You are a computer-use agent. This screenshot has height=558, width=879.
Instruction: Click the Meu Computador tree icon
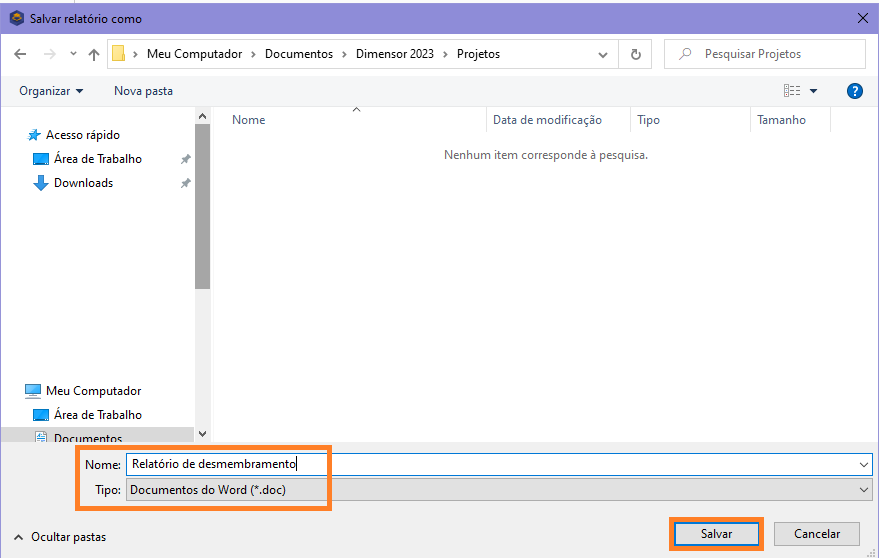(33, 391)
